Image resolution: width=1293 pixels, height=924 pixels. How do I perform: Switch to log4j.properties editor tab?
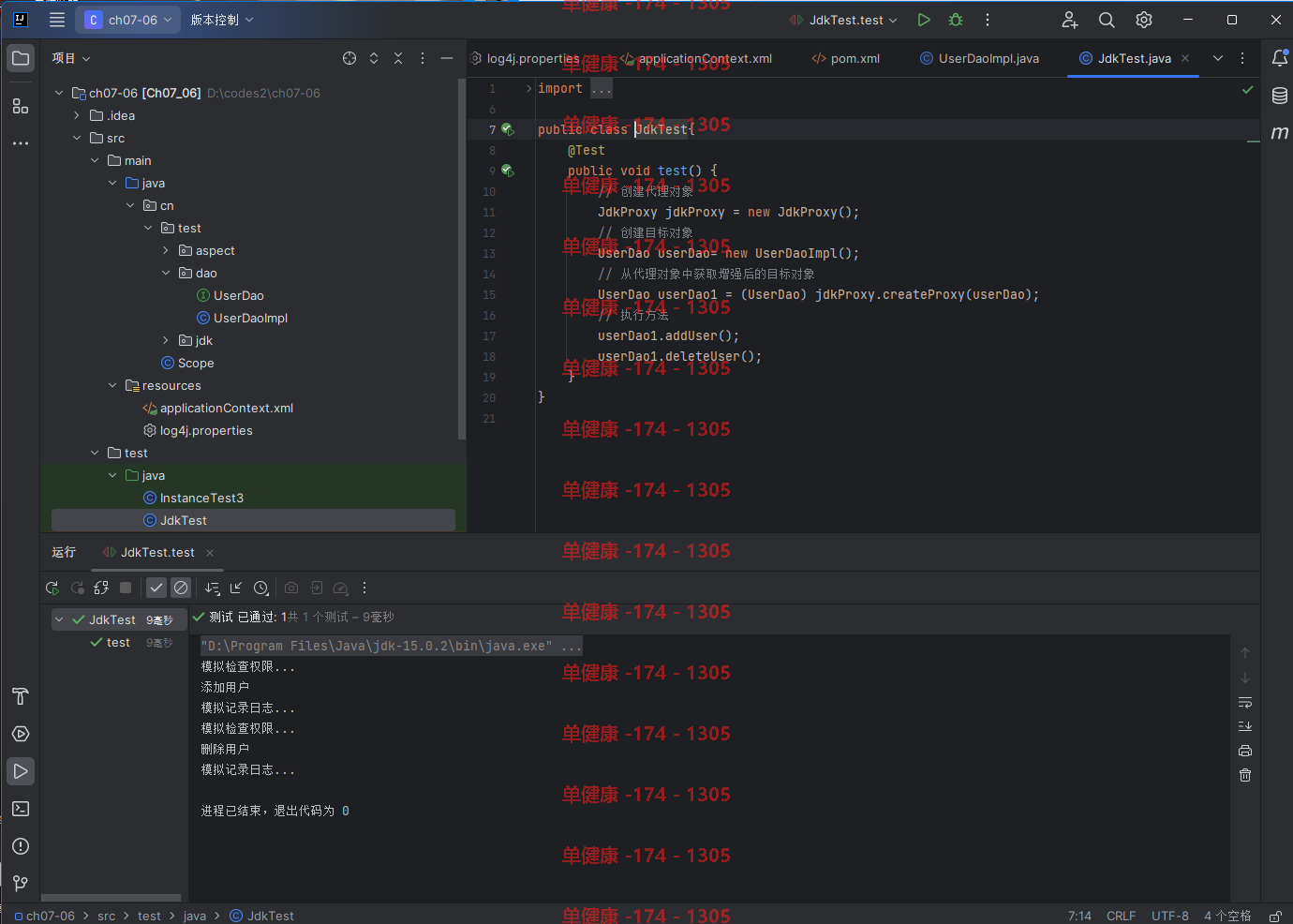coord(525,58)
